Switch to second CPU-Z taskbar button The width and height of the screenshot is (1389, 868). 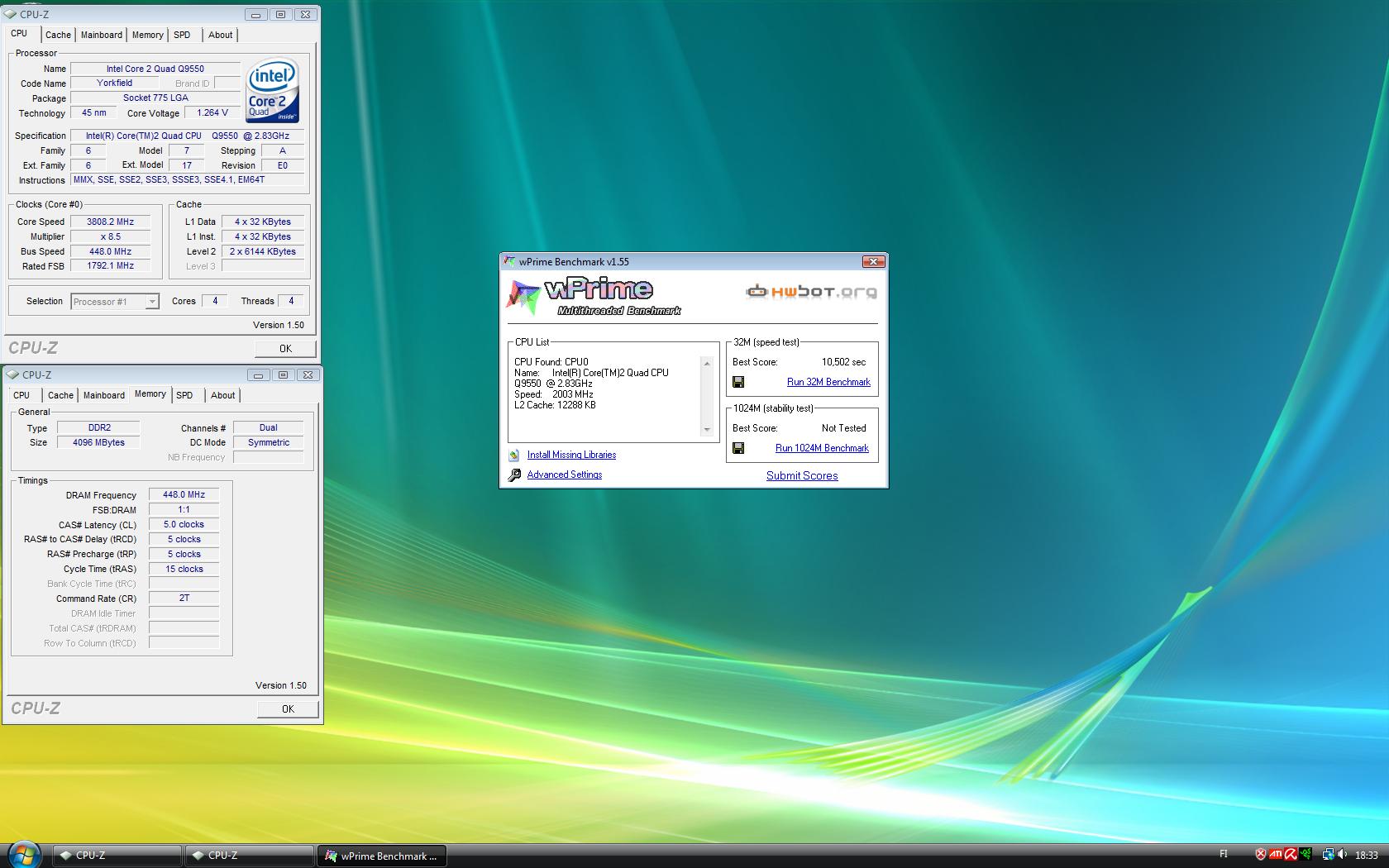tap(250, 856)
